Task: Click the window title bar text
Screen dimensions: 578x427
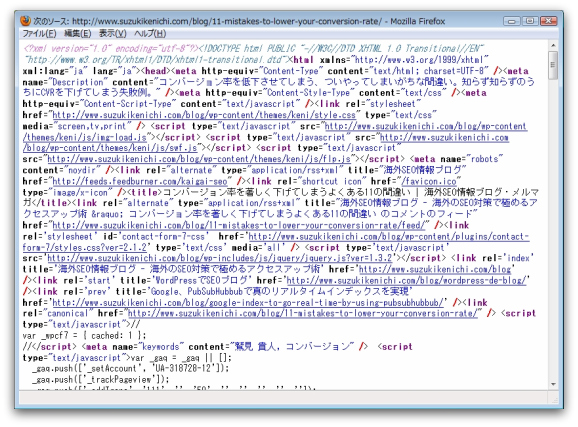Action: pos(239,21)
